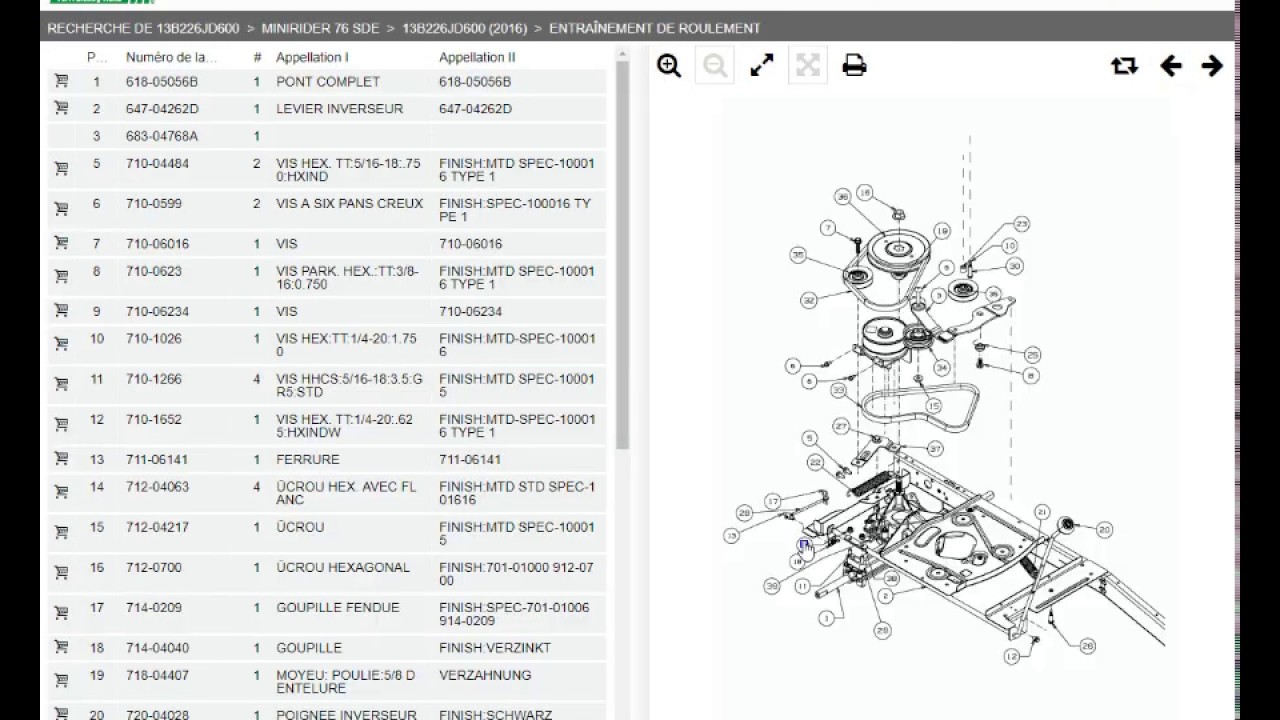
Task: Add part 710-04484 to cart
Action: click(61, 169)
